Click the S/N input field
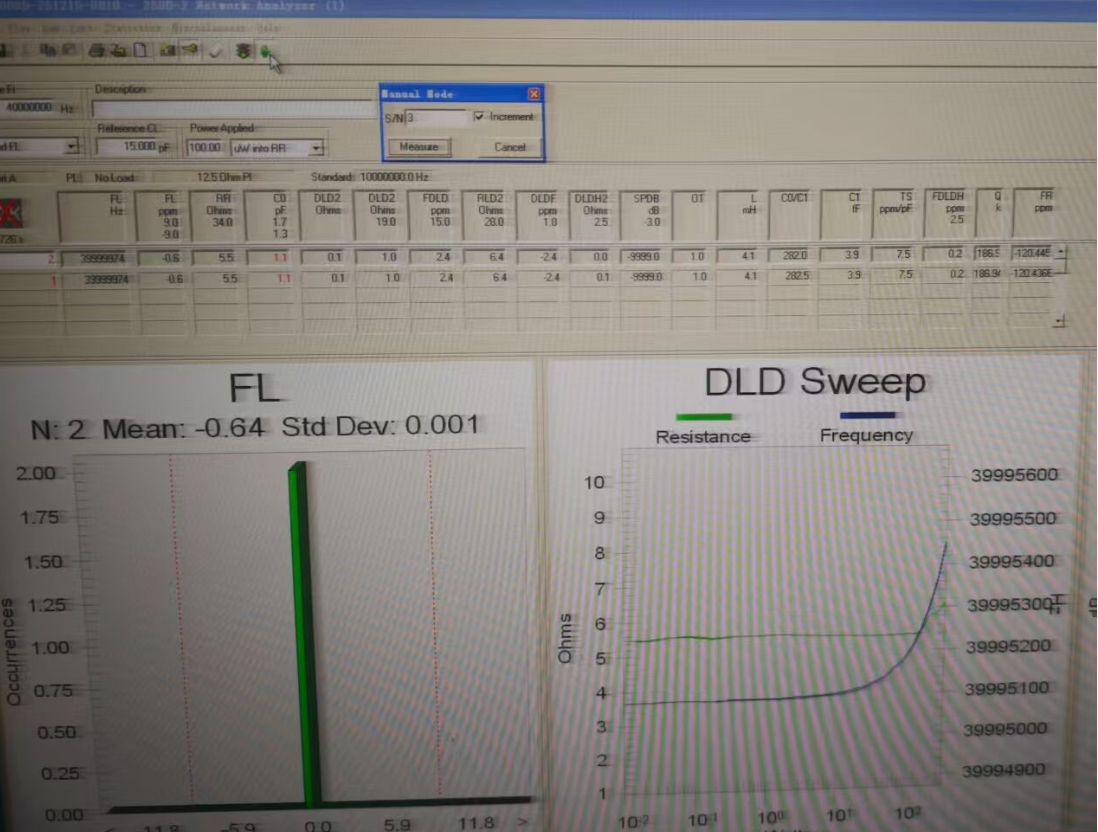 click(x=437, y=118)
